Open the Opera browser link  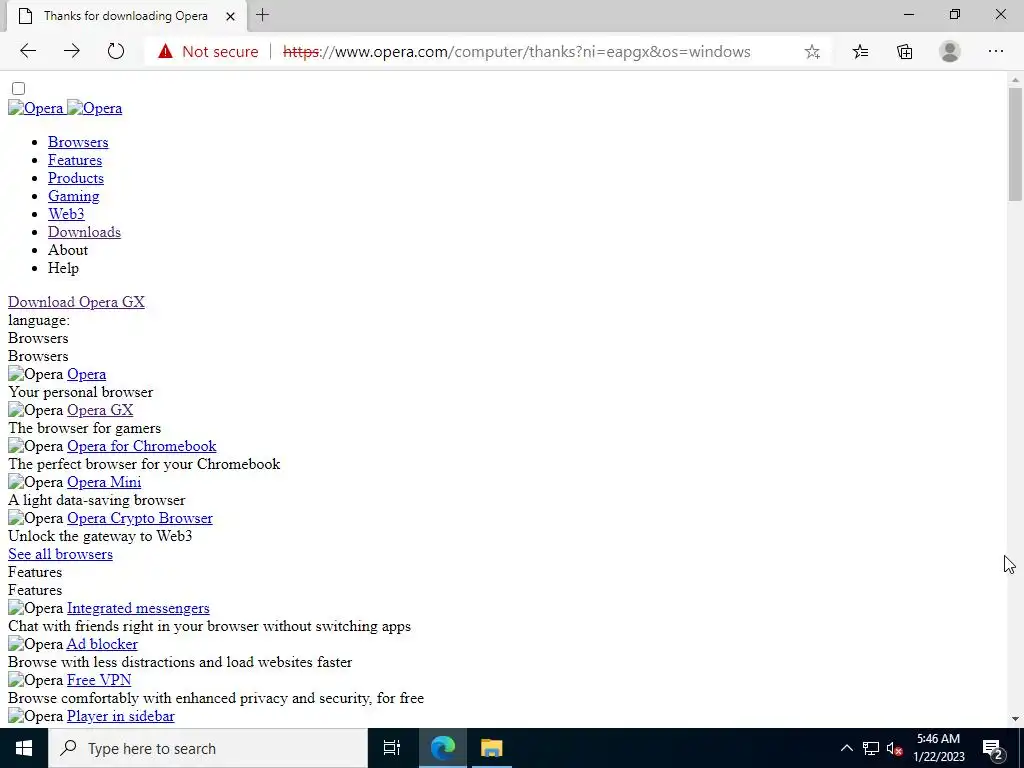click(x=86, y=374)
